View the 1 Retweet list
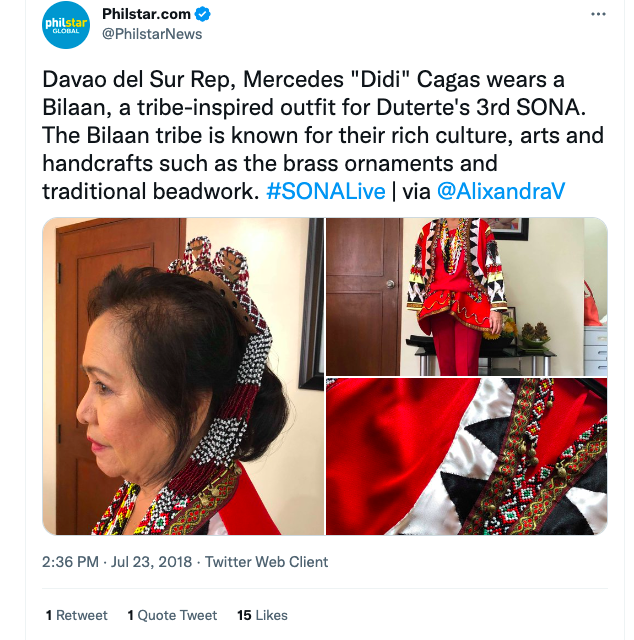Screen dimensions: 634x640 [x=77, y=615]
